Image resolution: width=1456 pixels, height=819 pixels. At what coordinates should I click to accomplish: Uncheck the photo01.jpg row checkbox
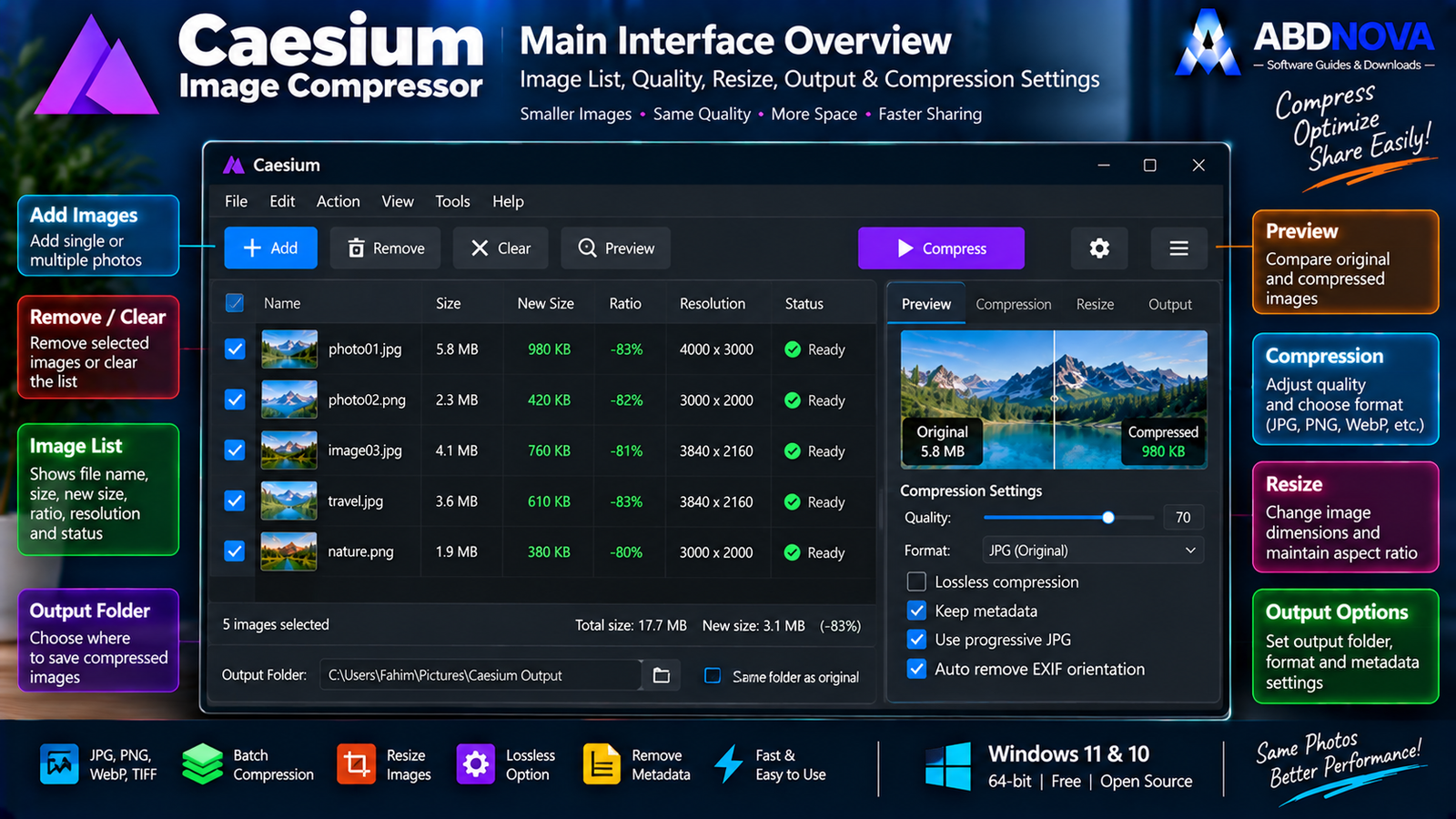[235, 349]
